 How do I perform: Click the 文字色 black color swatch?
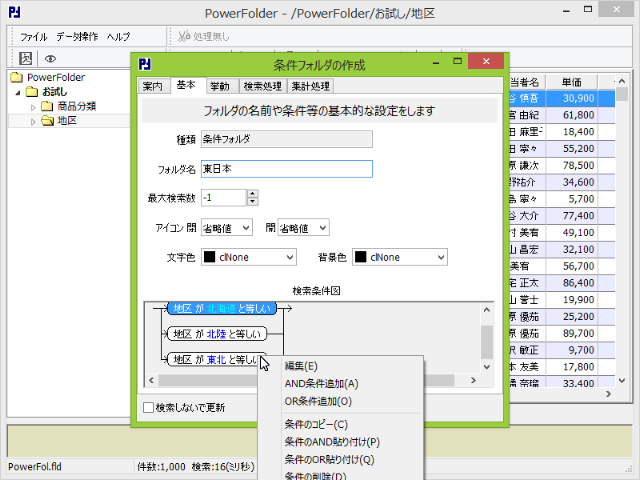209,257
